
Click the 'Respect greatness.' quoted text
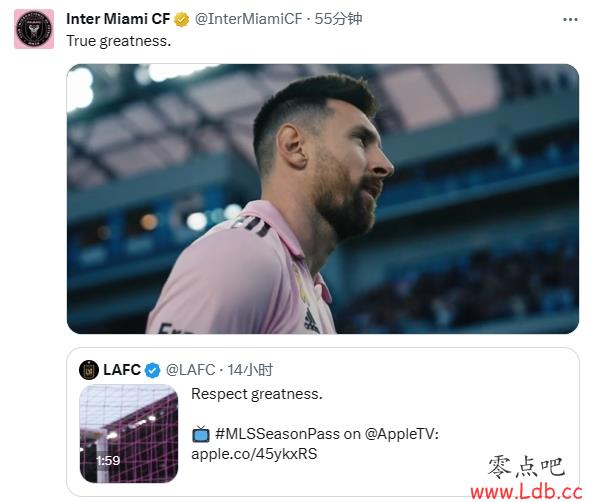(x=257, y=394)
